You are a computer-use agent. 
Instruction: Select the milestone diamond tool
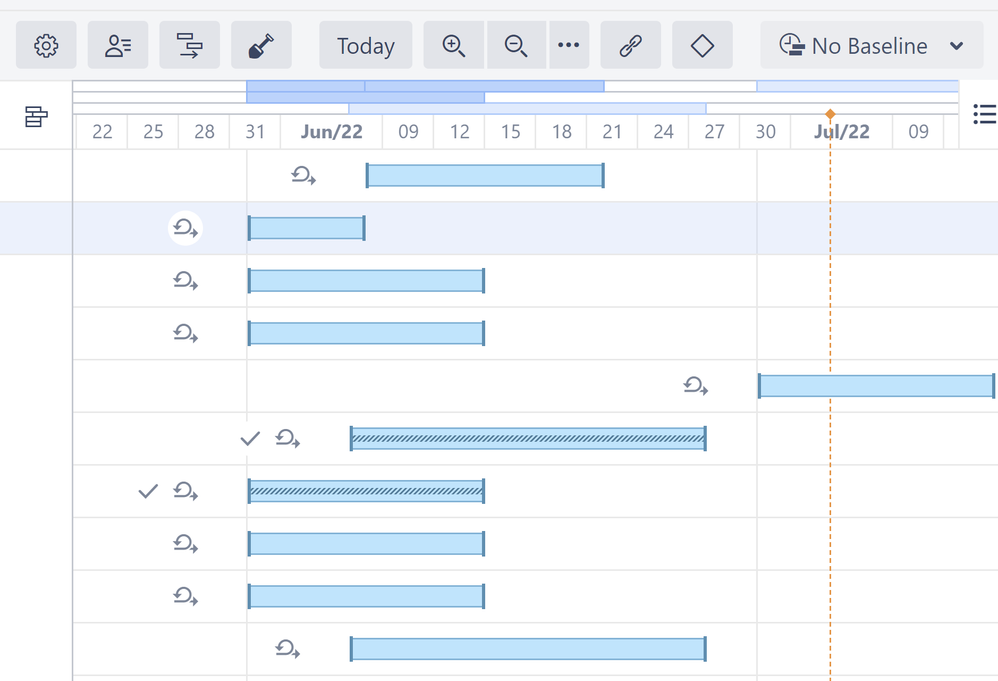(x=702, y=45)
